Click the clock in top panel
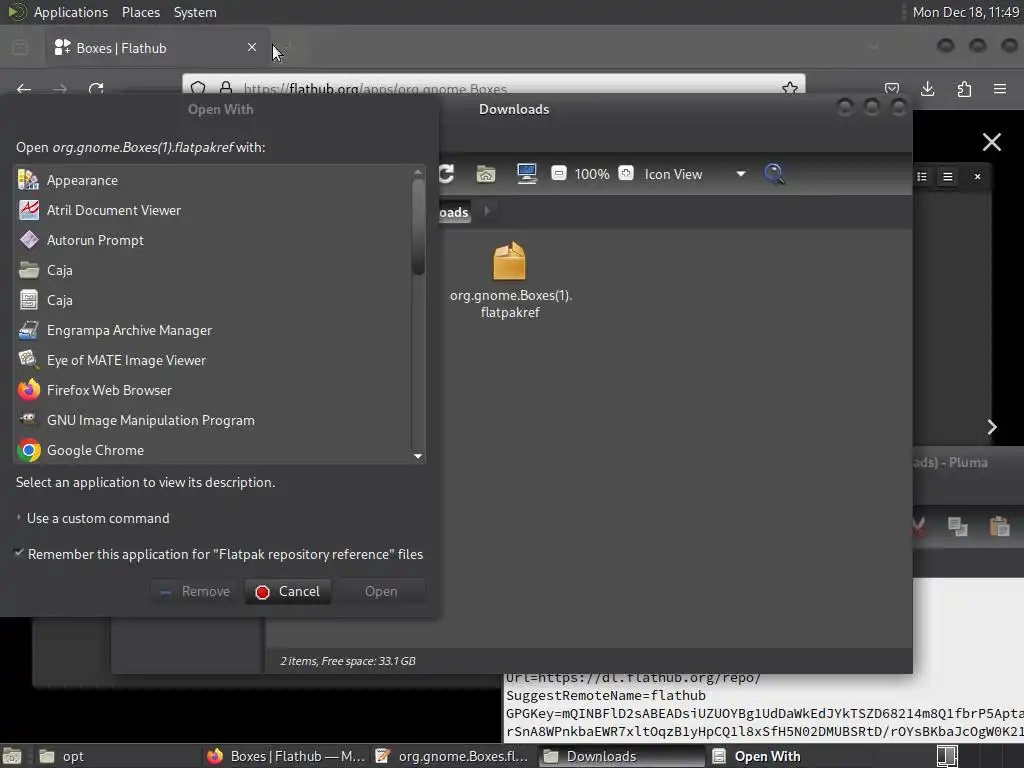The image size is (1024, 768). pos(965,12)
